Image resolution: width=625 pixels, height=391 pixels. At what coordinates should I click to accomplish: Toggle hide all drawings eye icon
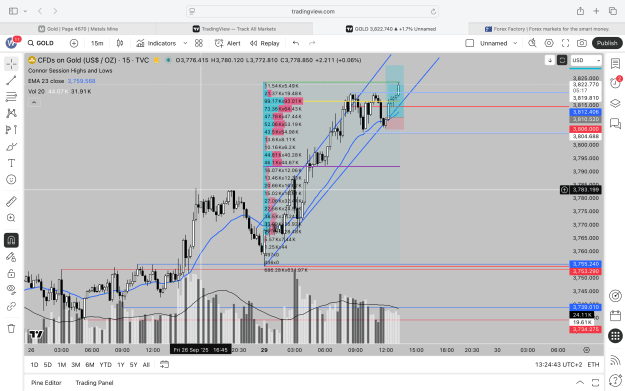(x=11, y=290)
